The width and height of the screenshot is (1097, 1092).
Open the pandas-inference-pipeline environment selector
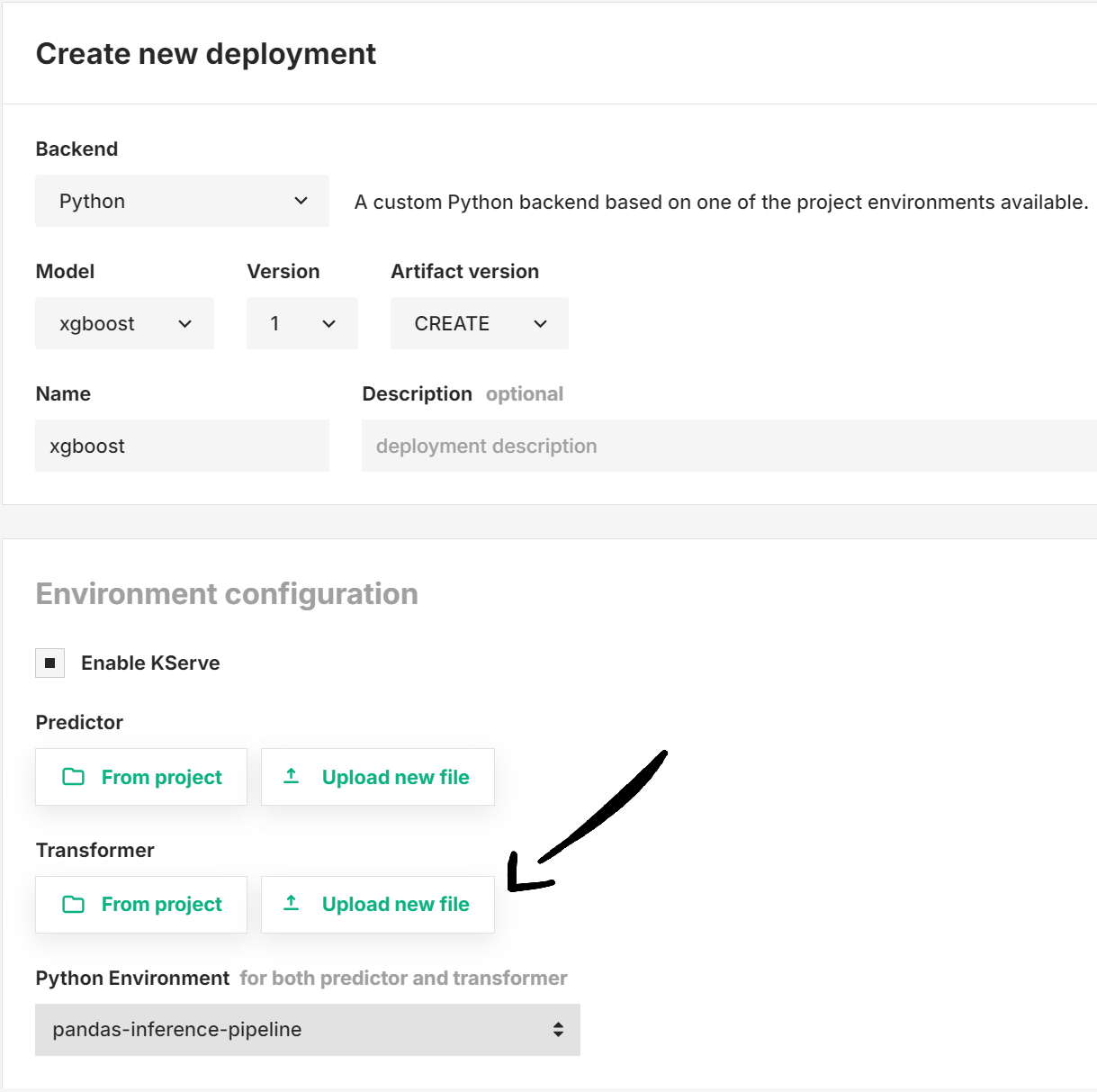306,1029
